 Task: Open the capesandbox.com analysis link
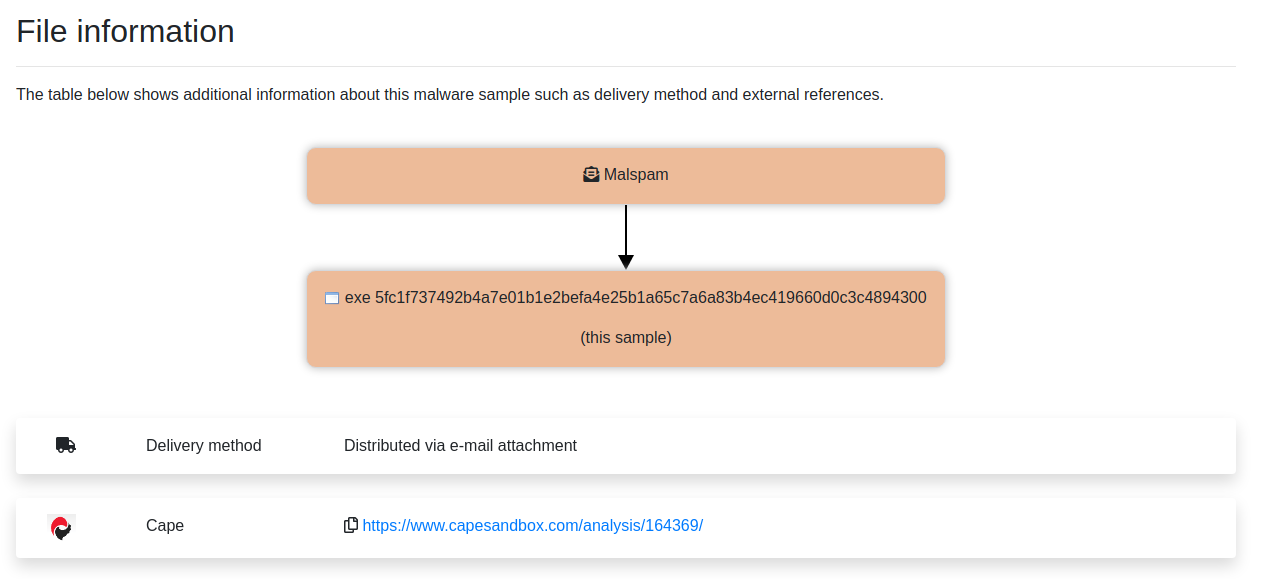532,525
